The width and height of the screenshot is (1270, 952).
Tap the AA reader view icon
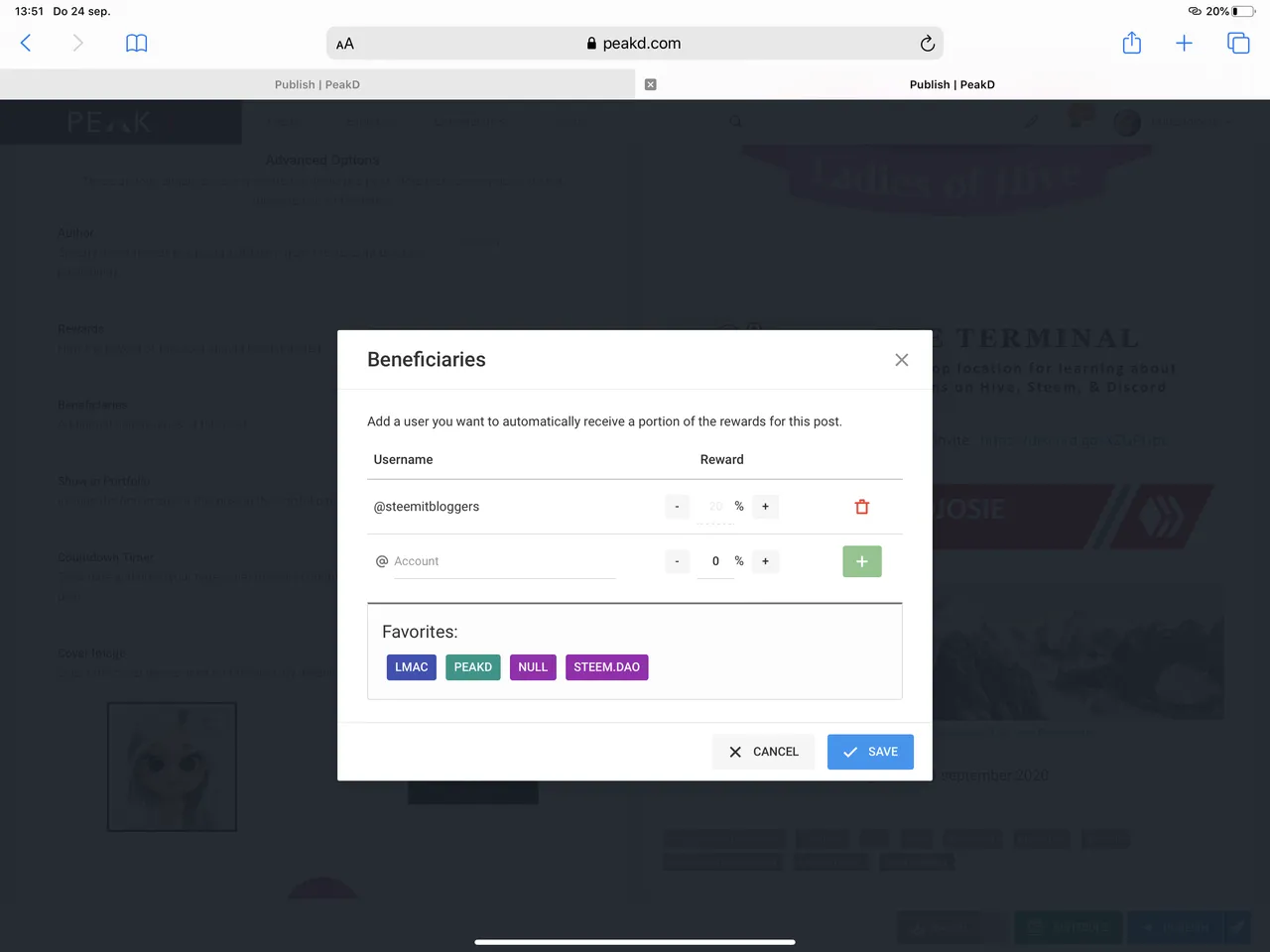click(345, 44)
